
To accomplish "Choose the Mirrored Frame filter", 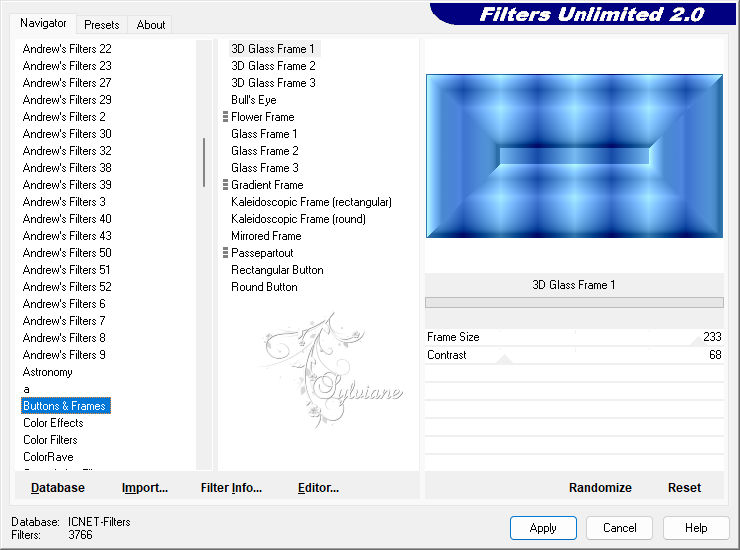I will (266, 236).
